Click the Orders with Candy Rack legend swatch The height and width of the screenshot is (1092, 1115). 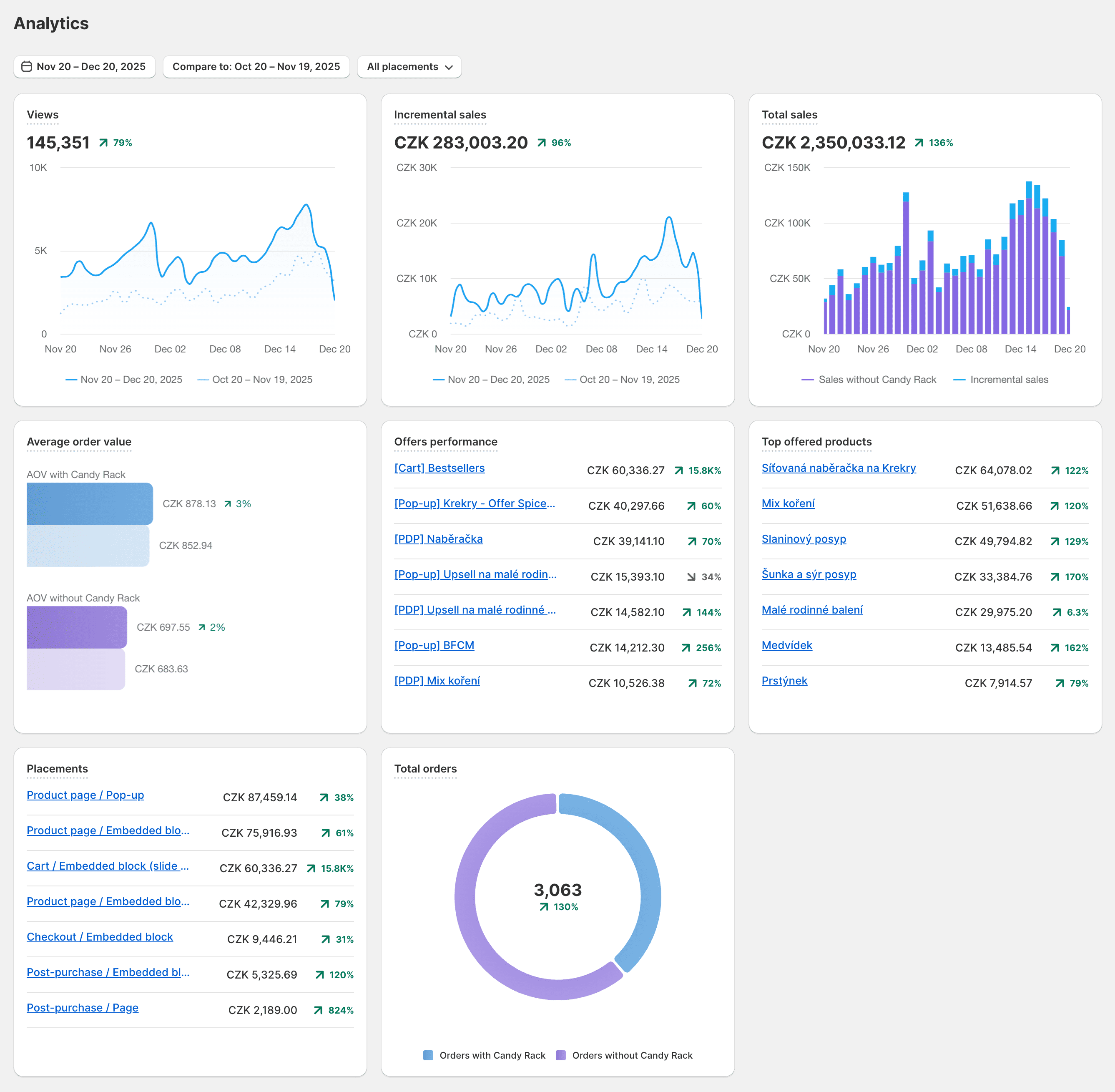point(428,1055)
